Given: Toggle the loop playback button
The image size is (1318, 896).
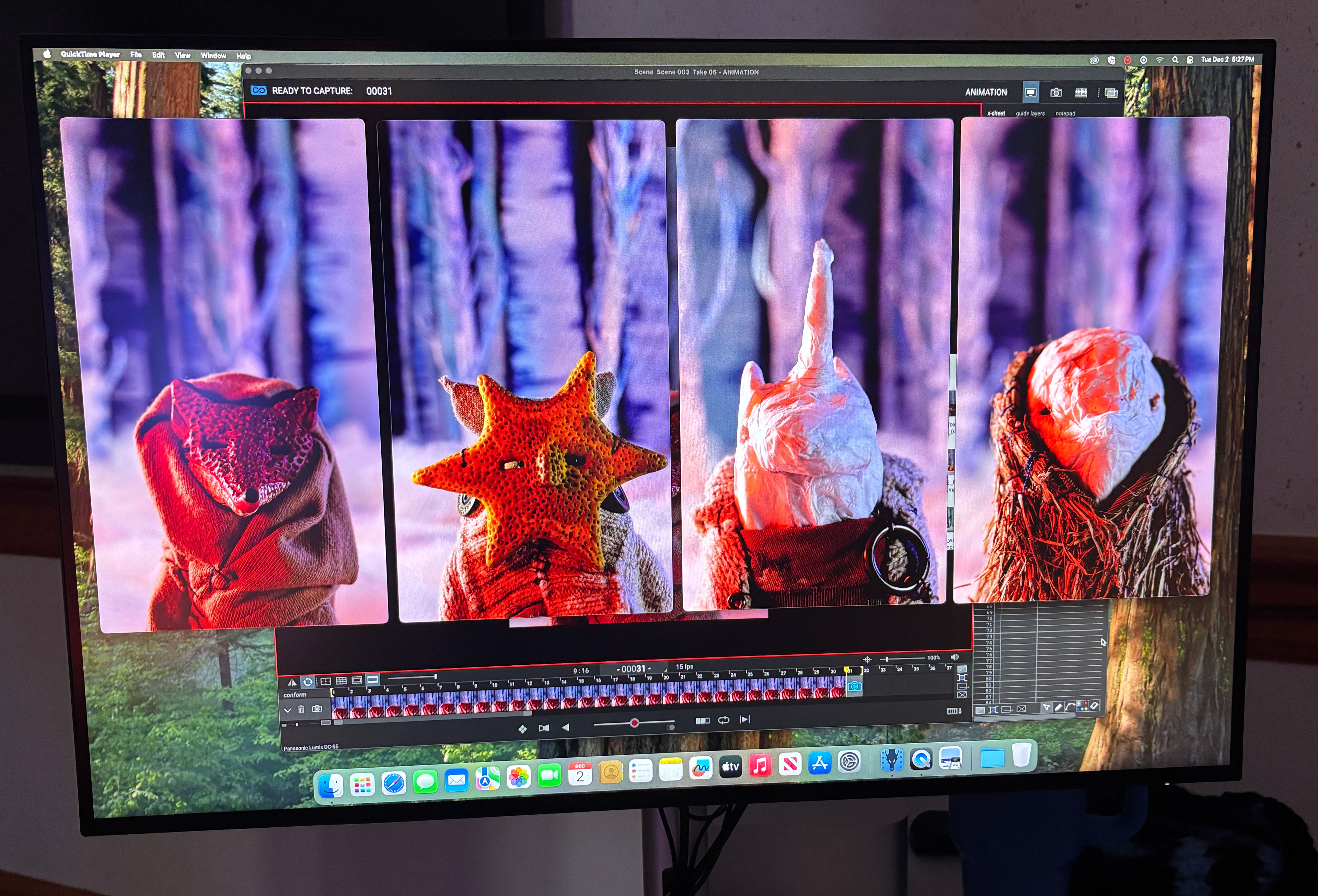Looking at the screenshot, I should pos(724,720).
